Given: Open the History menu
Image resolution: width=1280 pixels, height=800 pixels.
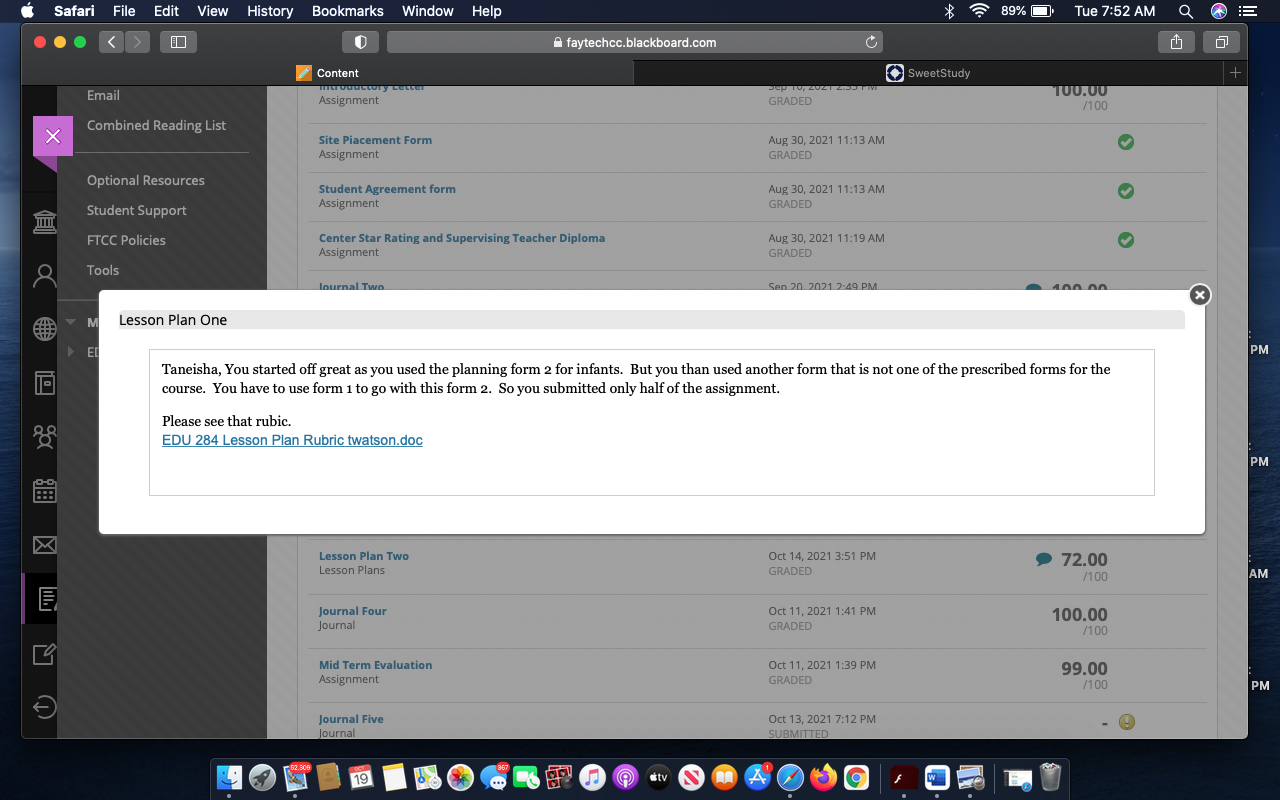Looking at the screenshot, I should click(x=270, y=11).
